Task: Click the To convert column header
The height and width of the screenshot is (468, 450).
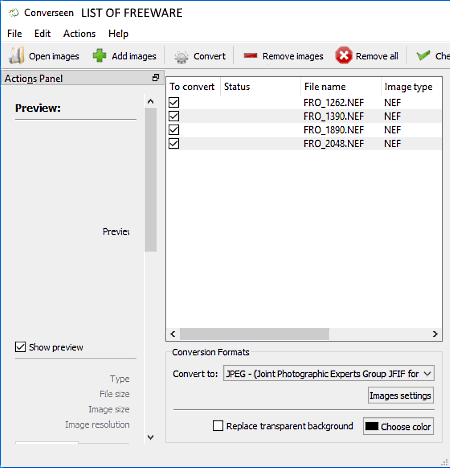Action: (193, 87)
